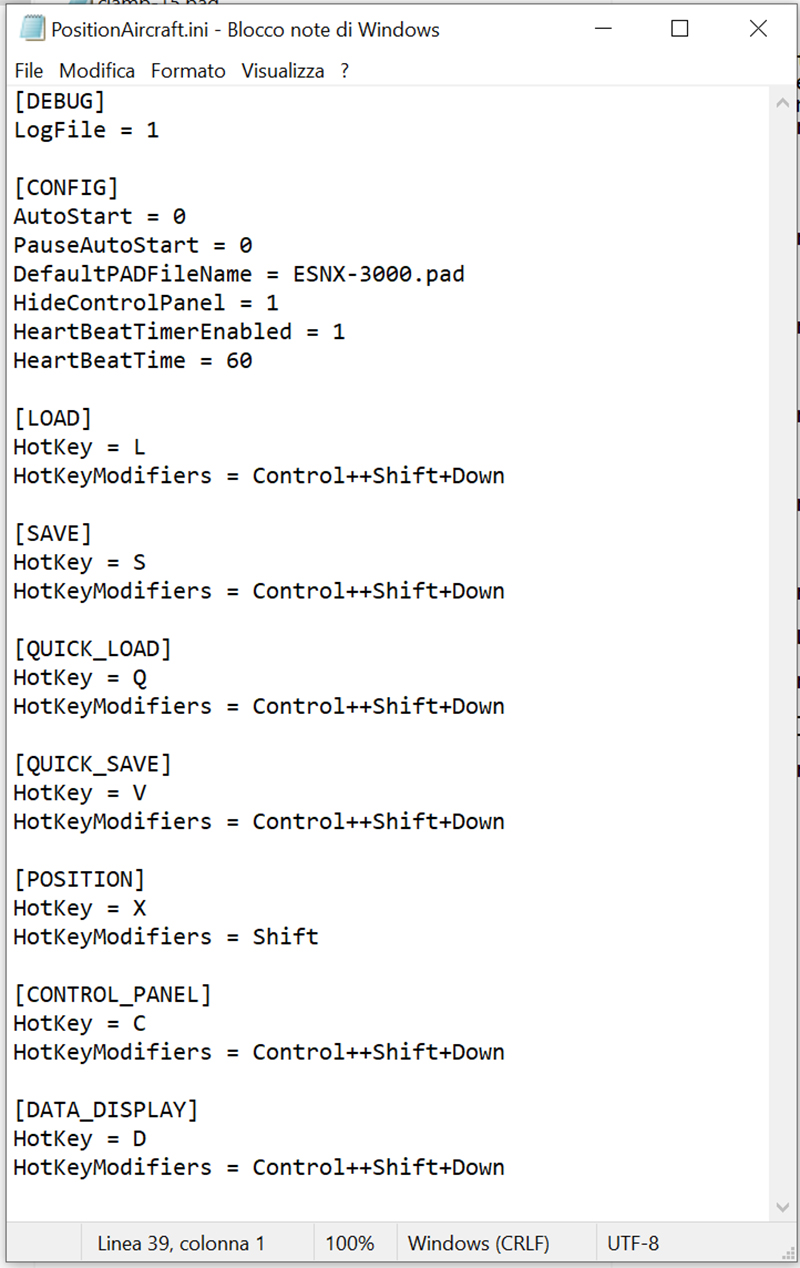Open the ? help menu
The width and height of the screenshot is (800, 1268).
click(x=344, y=71)
